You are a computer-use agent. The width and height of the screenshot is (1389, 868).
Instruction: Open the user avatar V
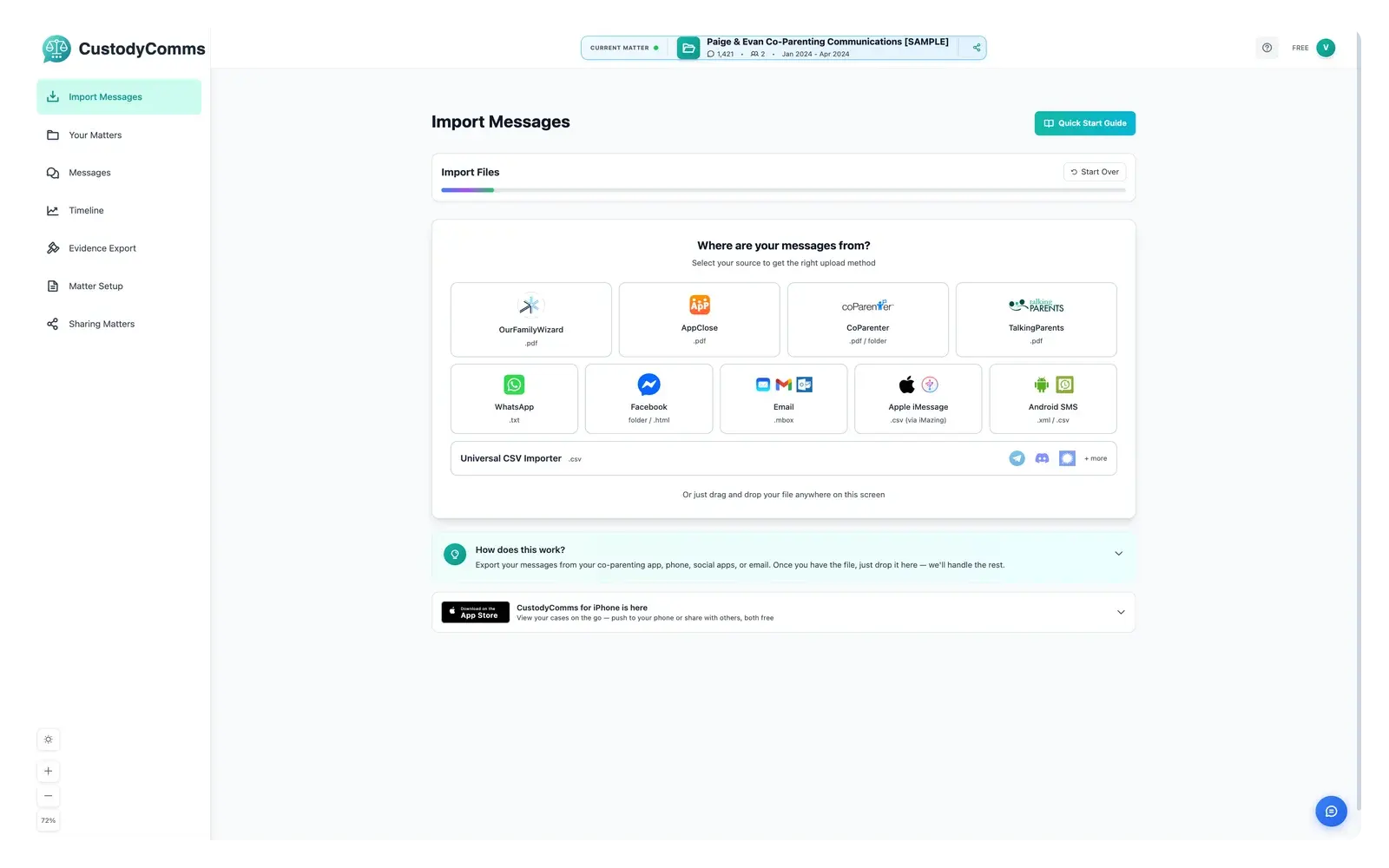coord(1326,48)
